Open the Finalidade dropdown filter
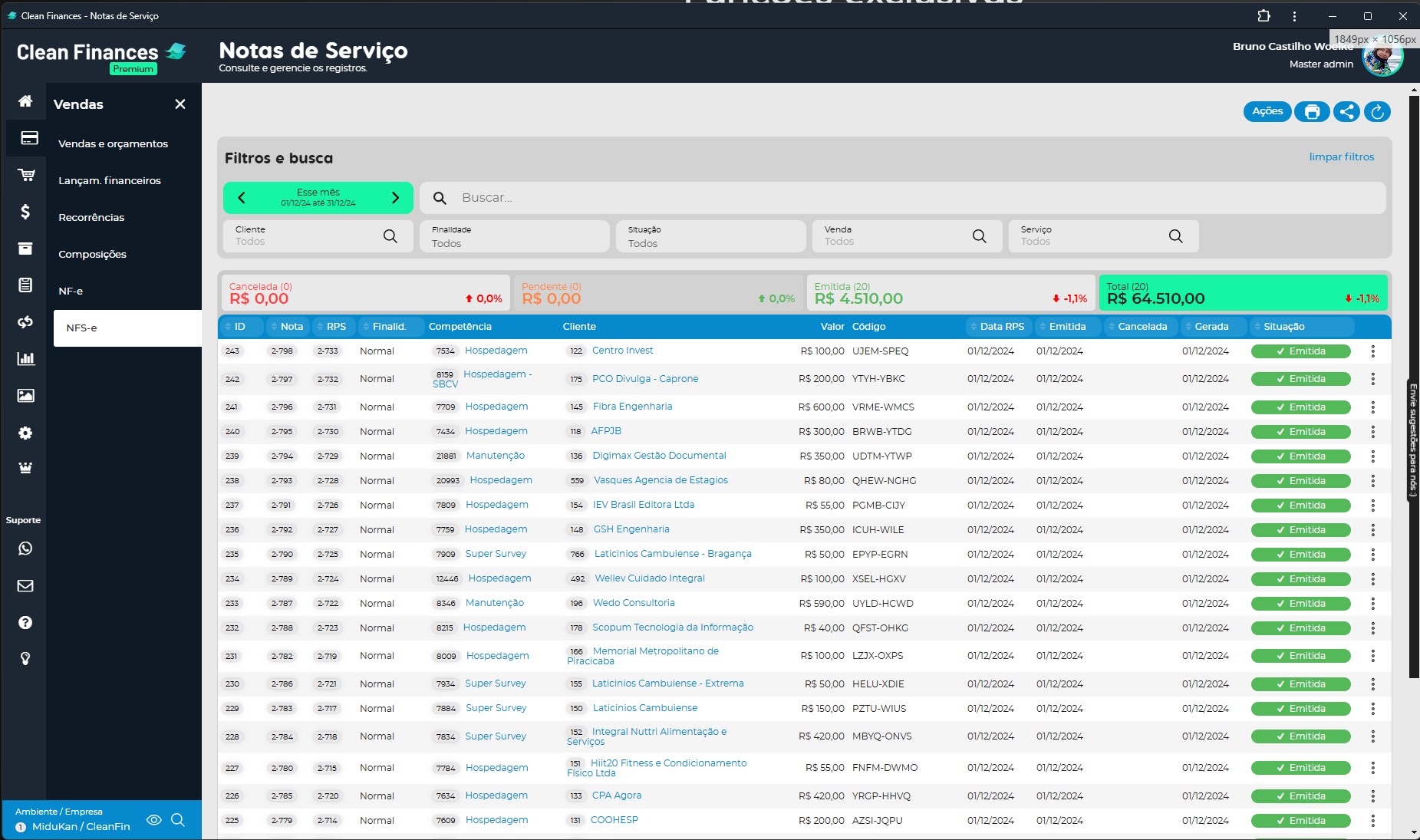The image size is (1420, 840). point(515,236)
